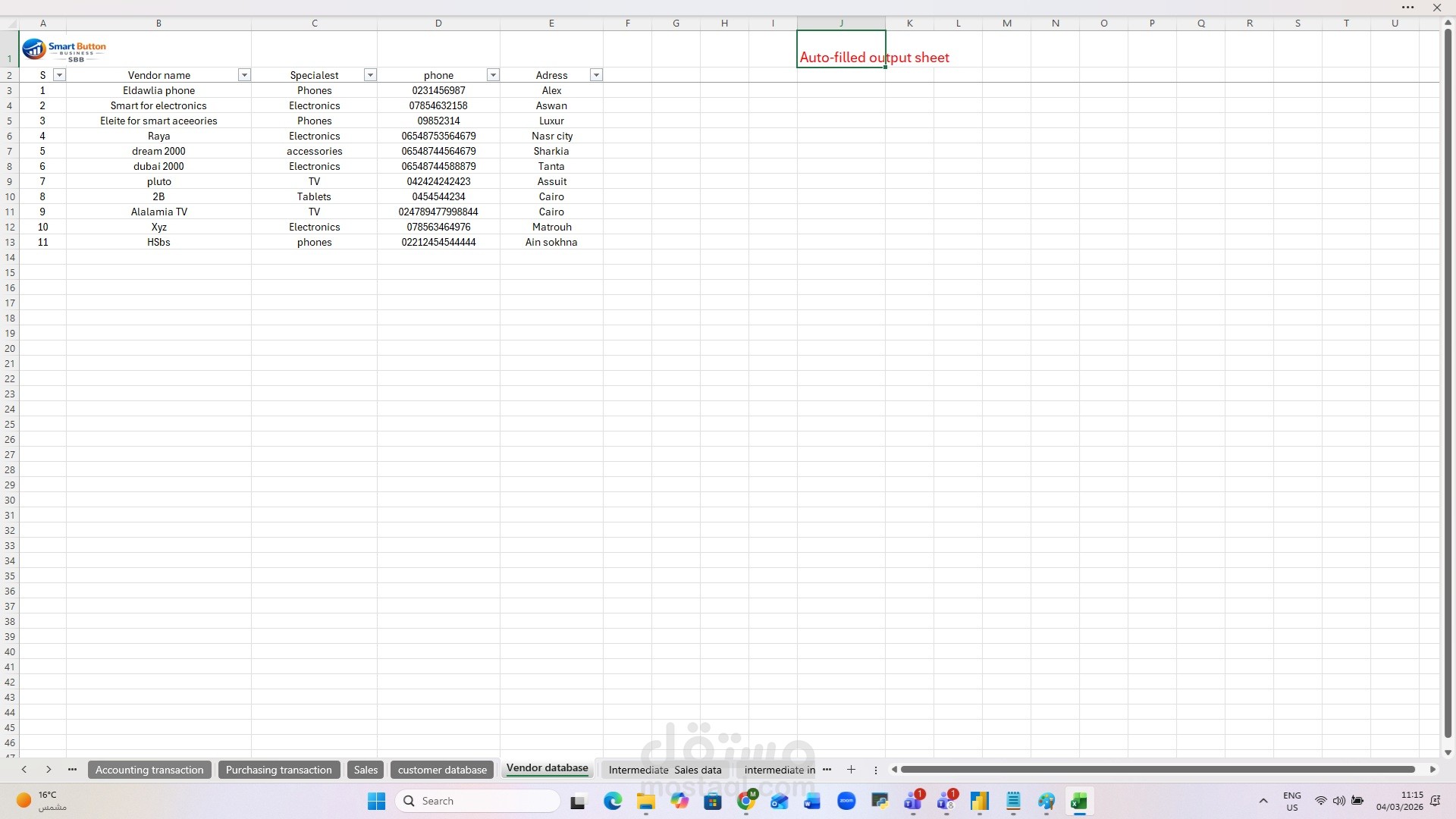Viewport: 1456px width, 819px height.
Task: Open the Vendor name filter dropdown
Action: pos(244,75)
